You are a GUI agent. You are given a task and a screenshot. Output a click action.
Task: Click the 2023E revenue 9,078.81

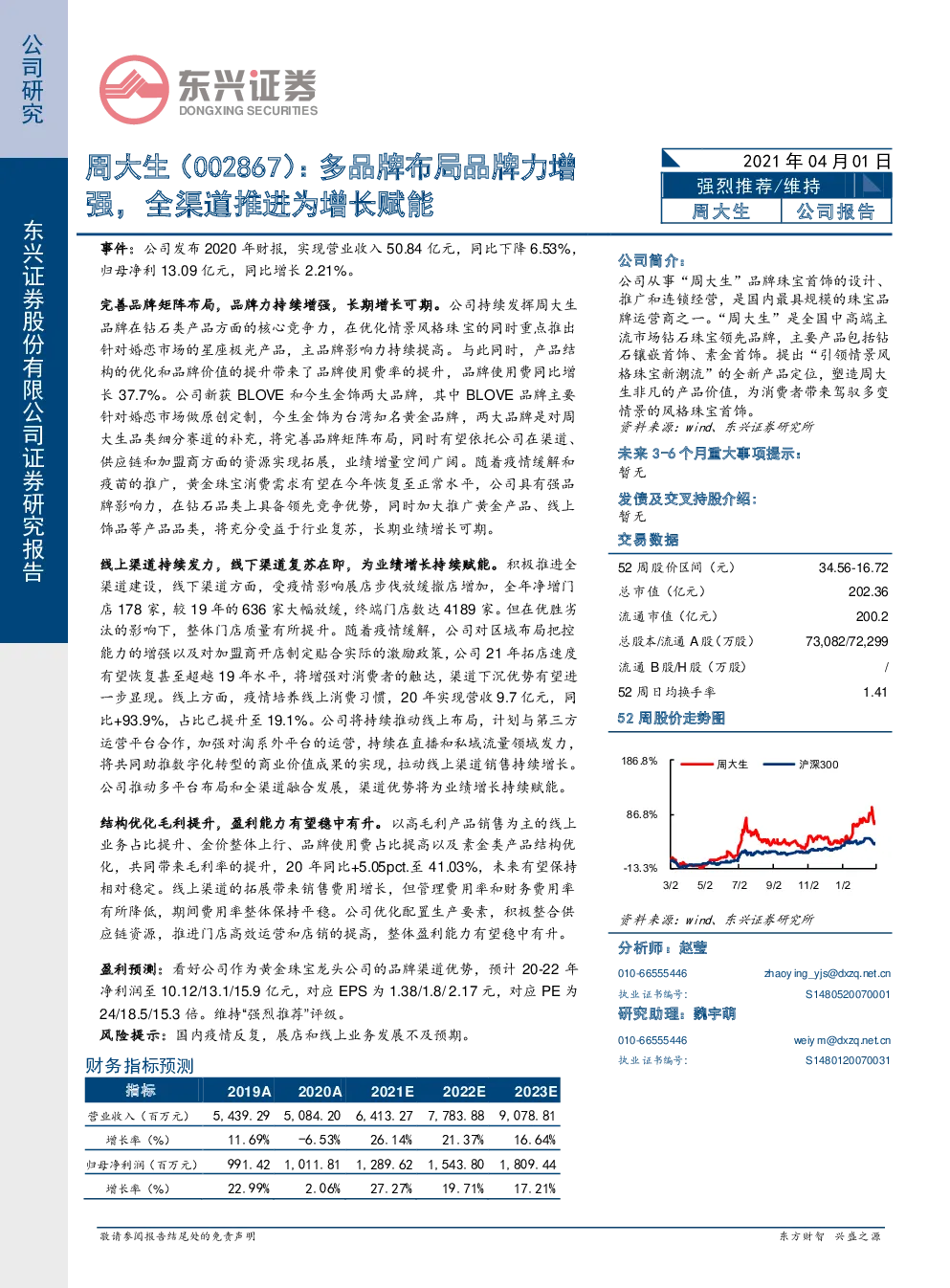(x=527, y=1116)
